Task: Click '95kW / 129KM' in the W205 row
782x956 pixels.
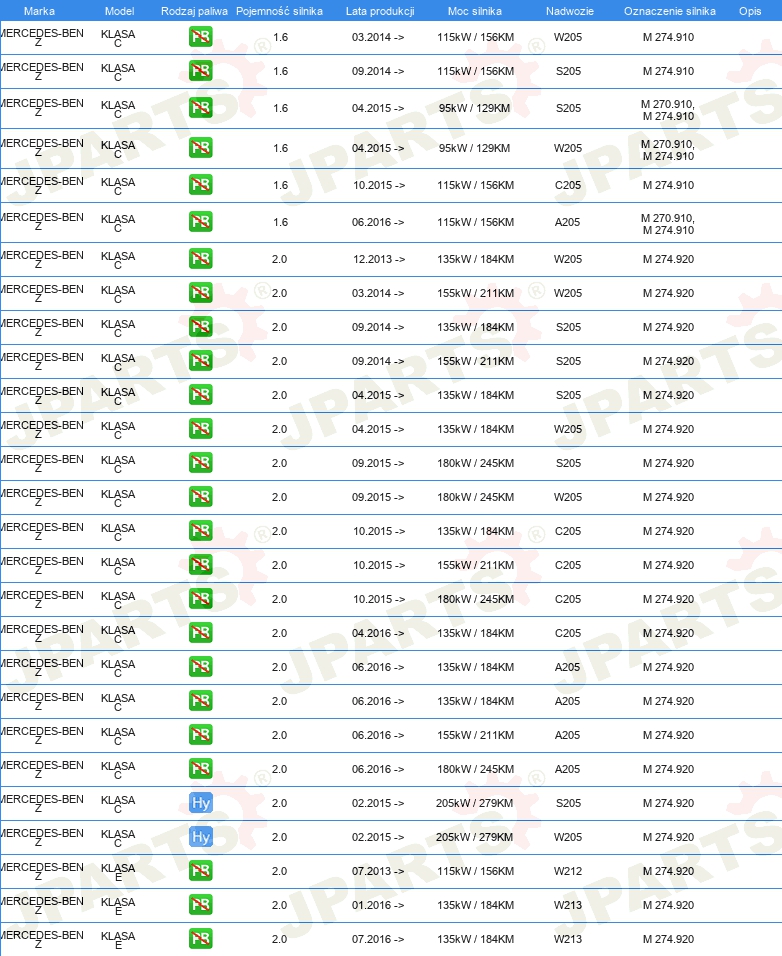Action: (x=474, y=148)
